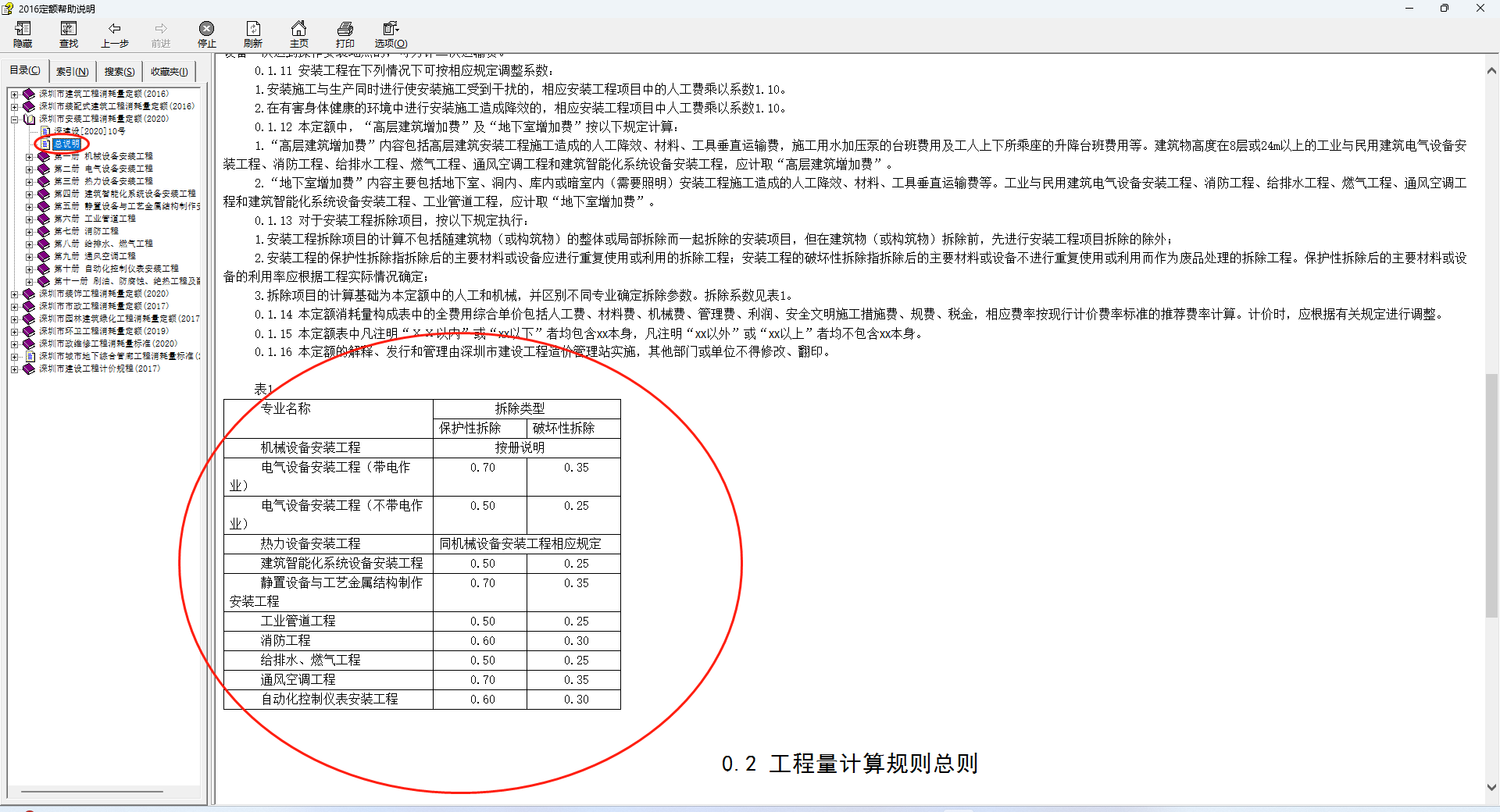Stop loading with the 停止 icon

coord(207,29)
